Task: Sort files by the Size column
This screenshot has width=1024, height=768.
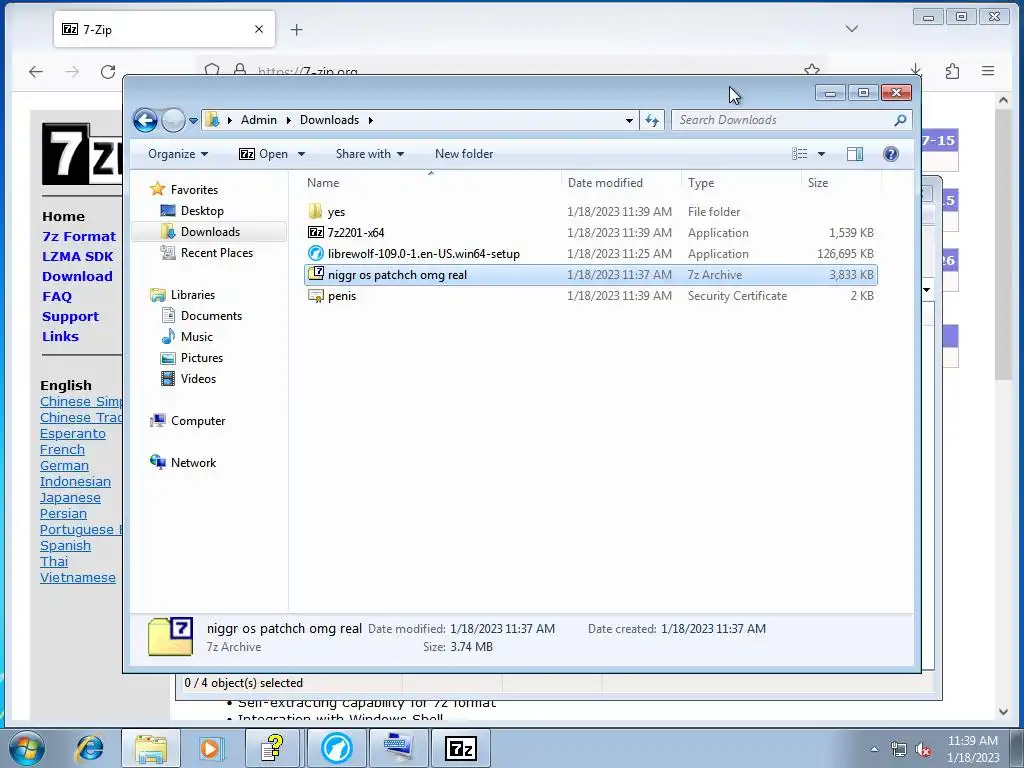Action: pos(841,183)
